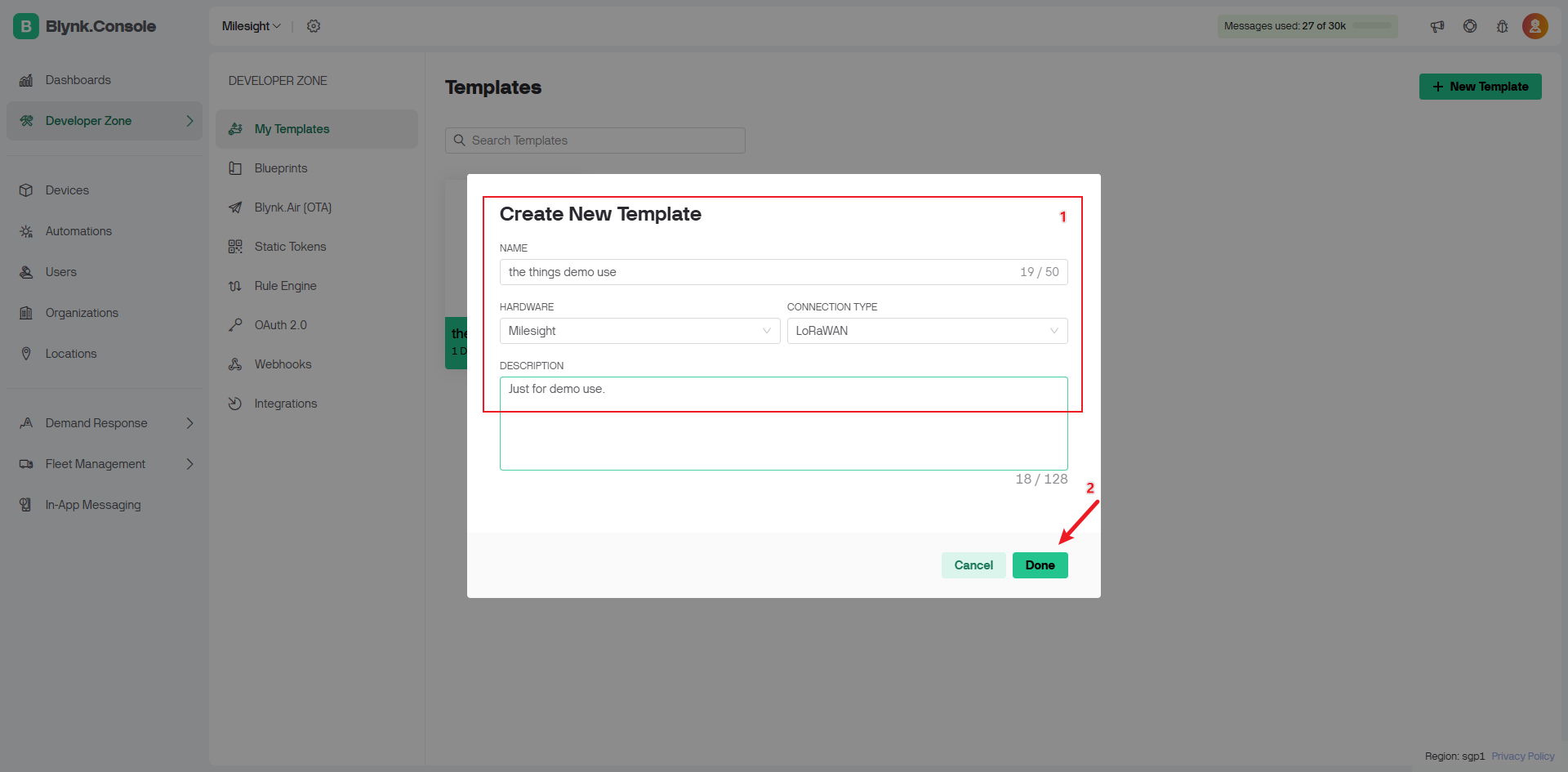
Task: Open Automations page
Action: [105, 231]
